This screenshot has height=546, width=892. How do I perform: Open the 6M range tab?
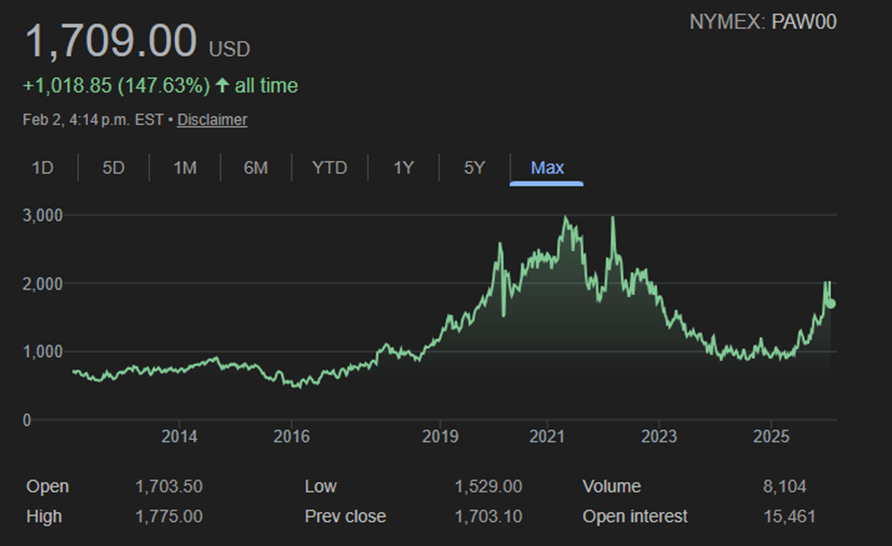255,168
